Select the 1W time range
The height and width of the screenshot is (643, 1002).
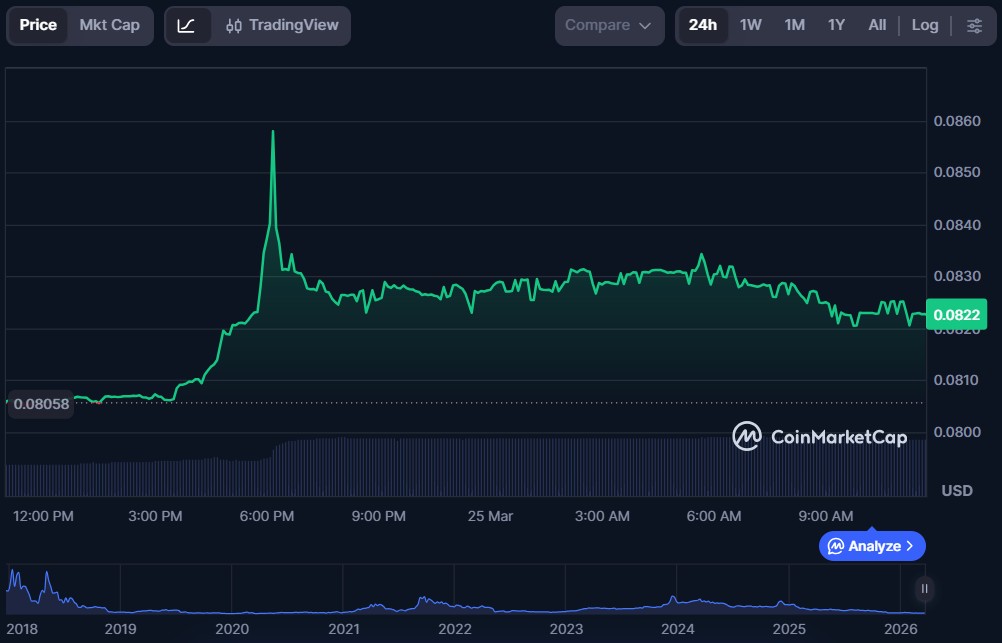(750, 25)
